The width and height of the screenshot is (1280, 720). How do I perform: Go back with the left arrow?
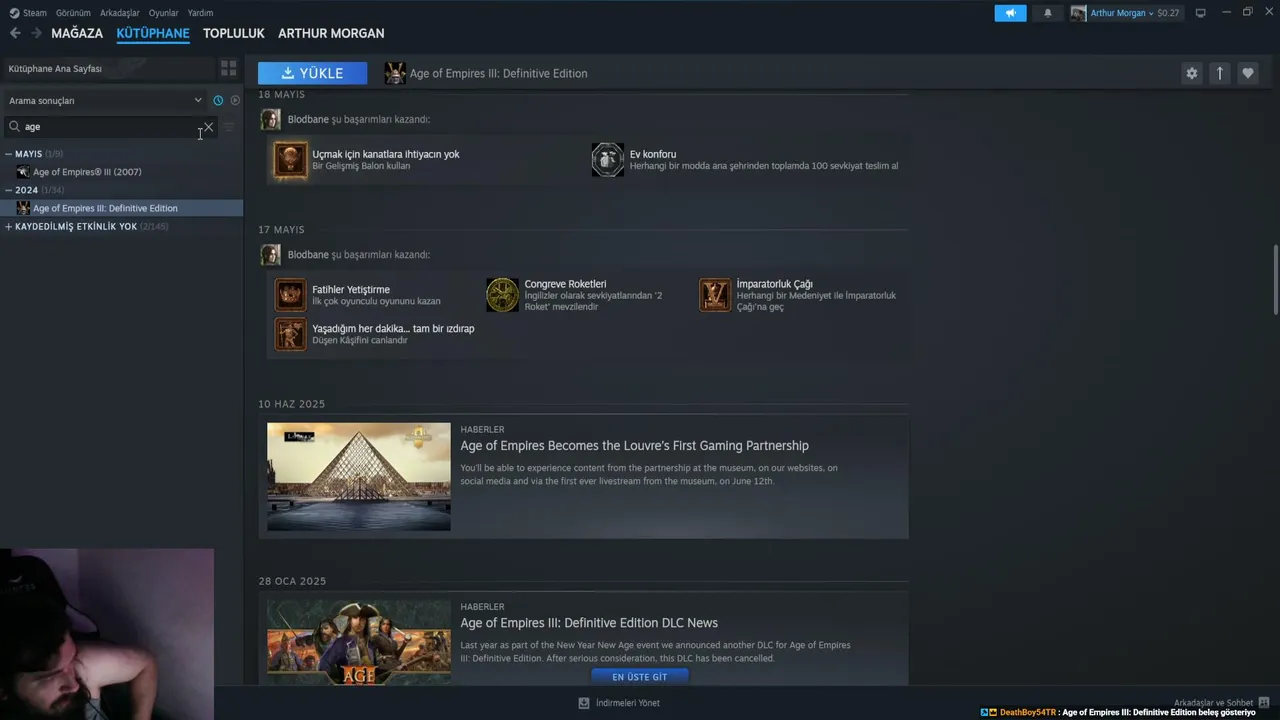(x=15, y=33)
